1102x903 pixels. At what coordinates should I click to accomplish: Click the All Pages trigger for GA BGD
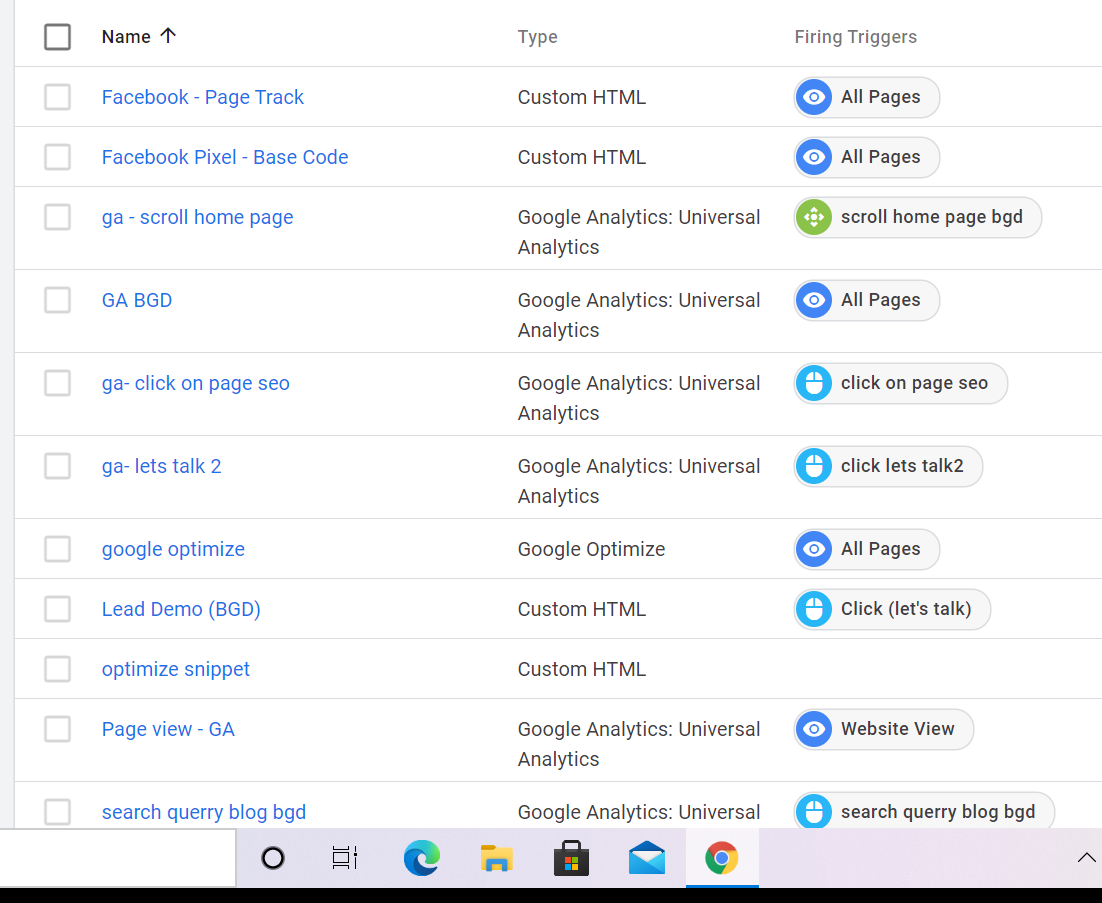pos(867,300)
